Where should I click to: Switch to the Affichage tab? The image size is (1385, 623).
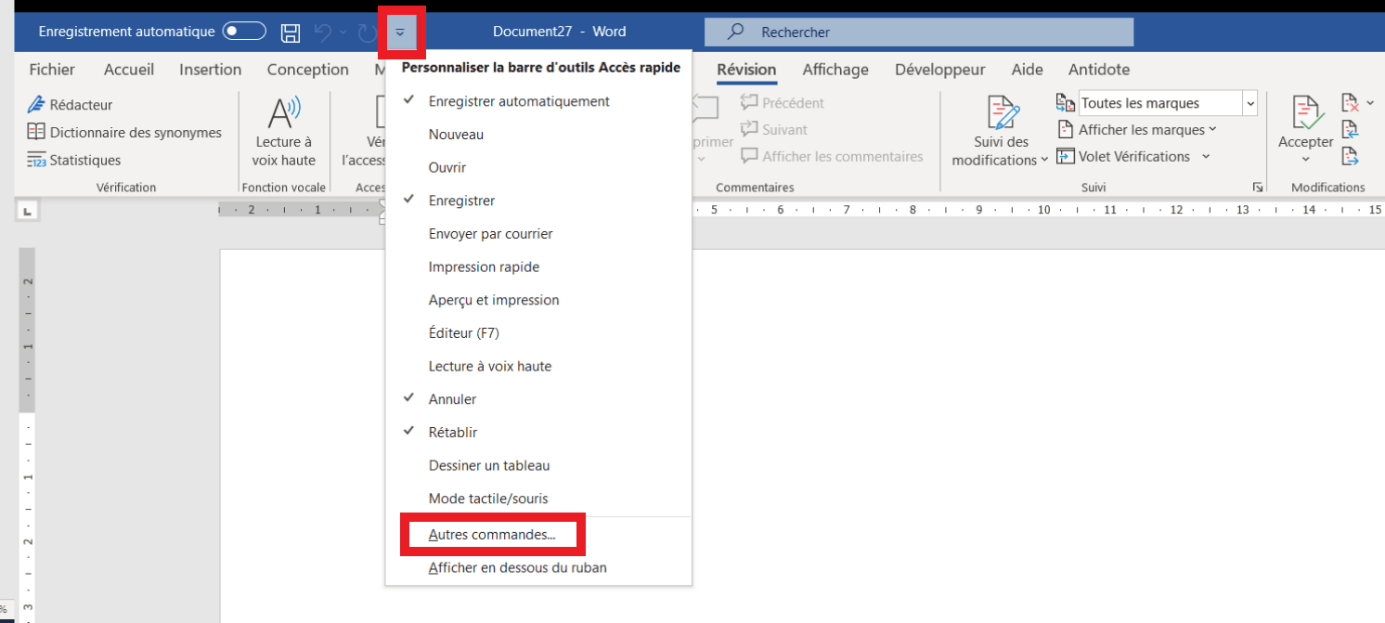tap(835, 69)
